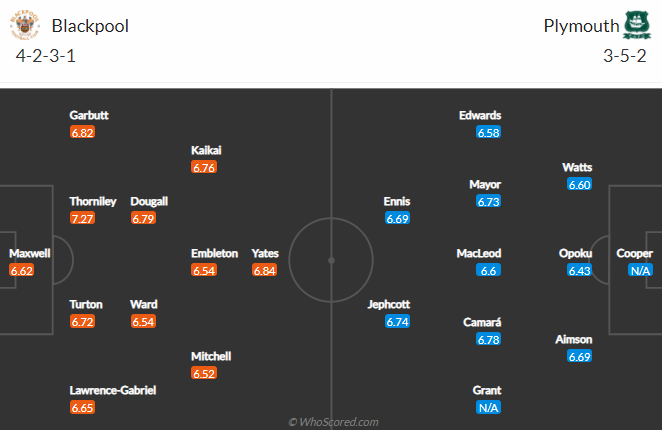Click on player Kaikai
The image size is (662, 430).
206,150
